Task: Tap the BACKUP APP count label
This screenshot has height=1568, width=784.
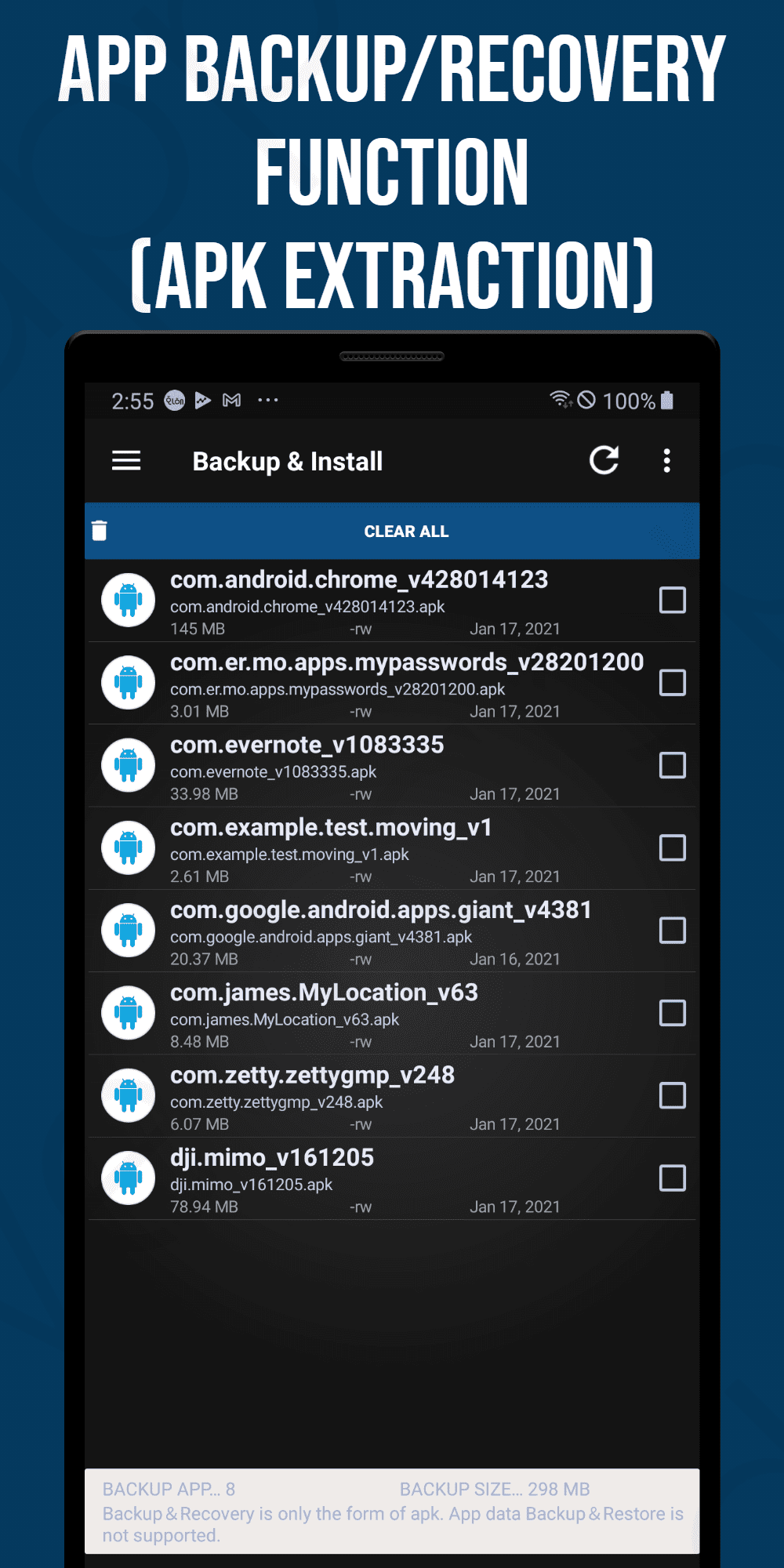Action: (x=169, y=1489)
